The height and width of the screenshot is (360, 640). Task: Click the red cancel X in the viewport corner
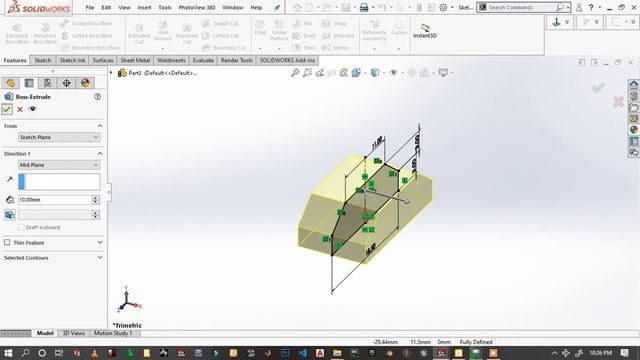click(x=618, y=102)
